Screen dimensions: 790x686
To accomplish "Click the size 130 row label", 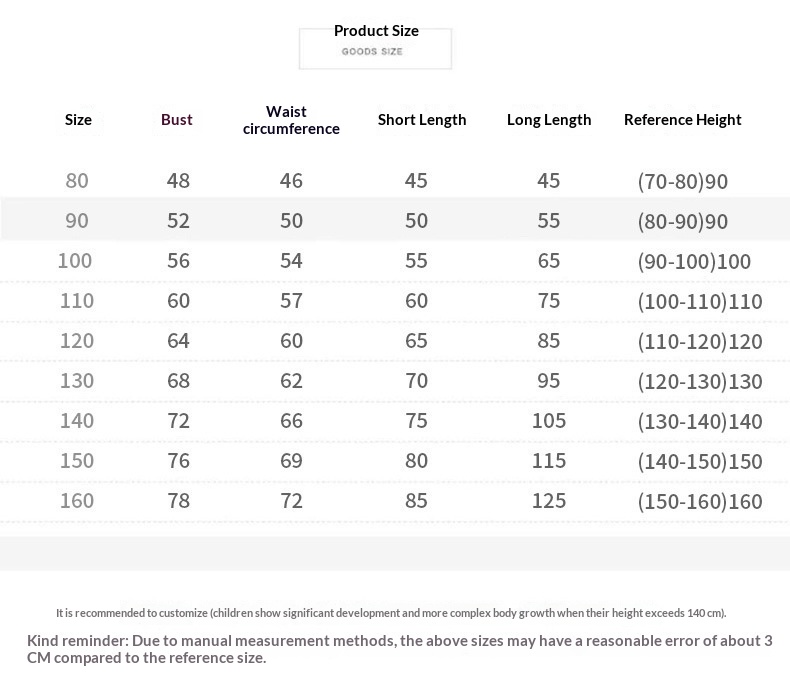I will point(77,381).
